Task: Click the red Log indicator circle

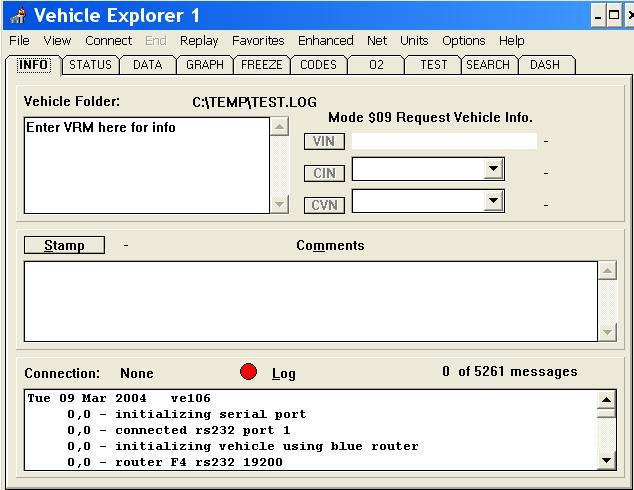Action: coord(249,372)
